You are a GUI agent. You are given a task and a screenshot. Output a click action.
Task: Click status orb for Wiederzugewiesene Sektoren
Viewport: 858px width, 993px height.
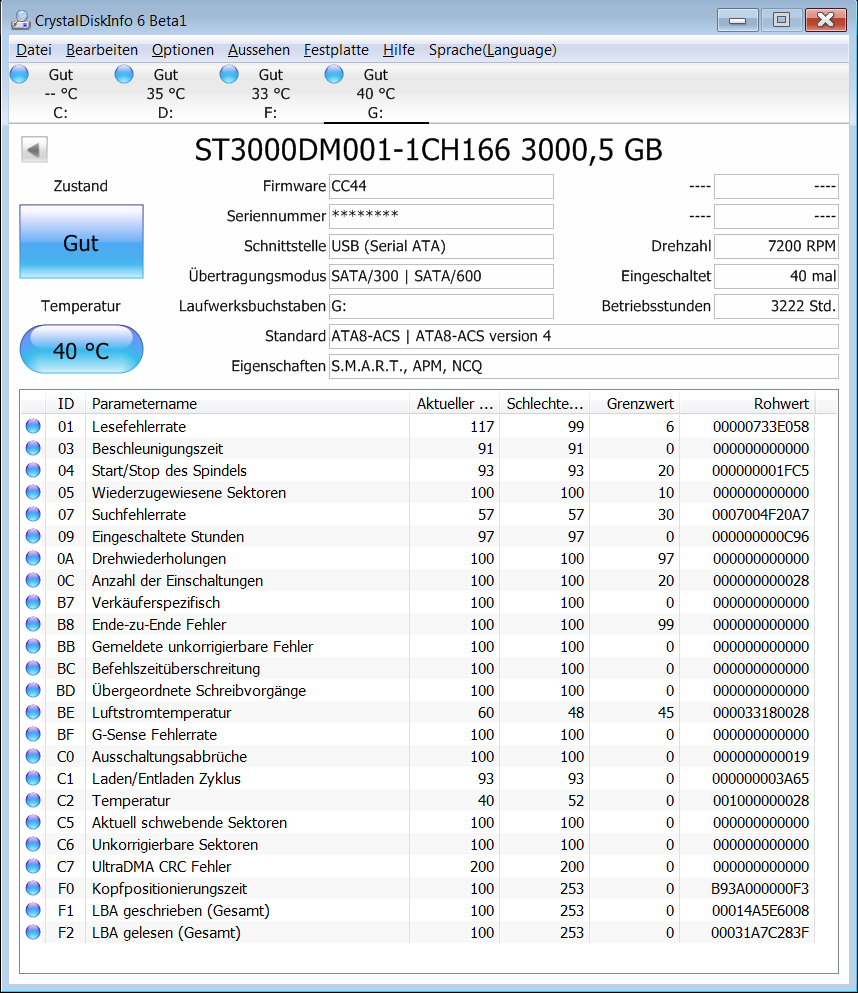point(33,492)
